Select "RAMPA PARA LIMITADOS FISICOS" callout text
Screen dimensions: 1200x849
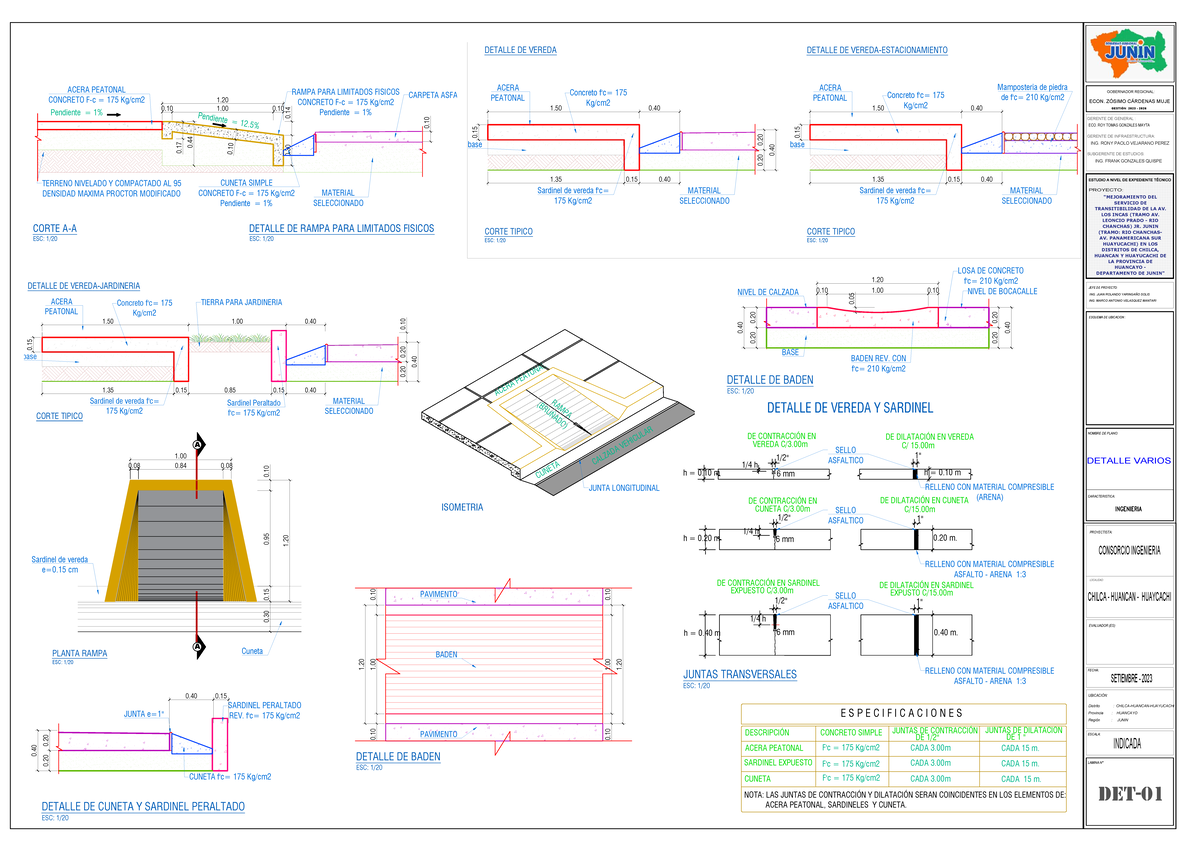(343, 92)
